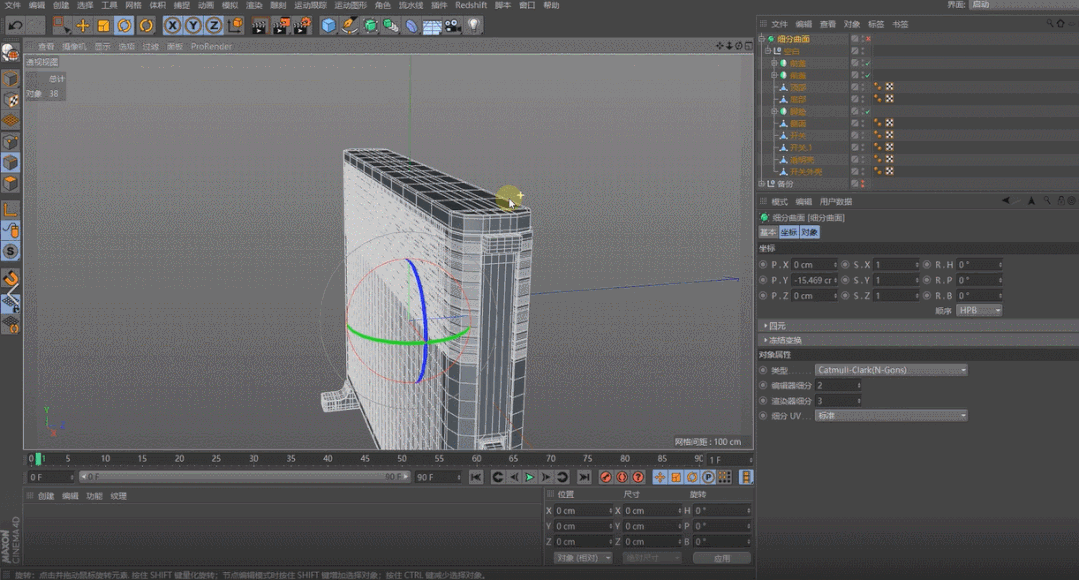Image resolution: width=1079 pixels, height=580 pixels.
Task: Open the 渲染 menu in the menu bar
Action: click(x=255, y=5)
